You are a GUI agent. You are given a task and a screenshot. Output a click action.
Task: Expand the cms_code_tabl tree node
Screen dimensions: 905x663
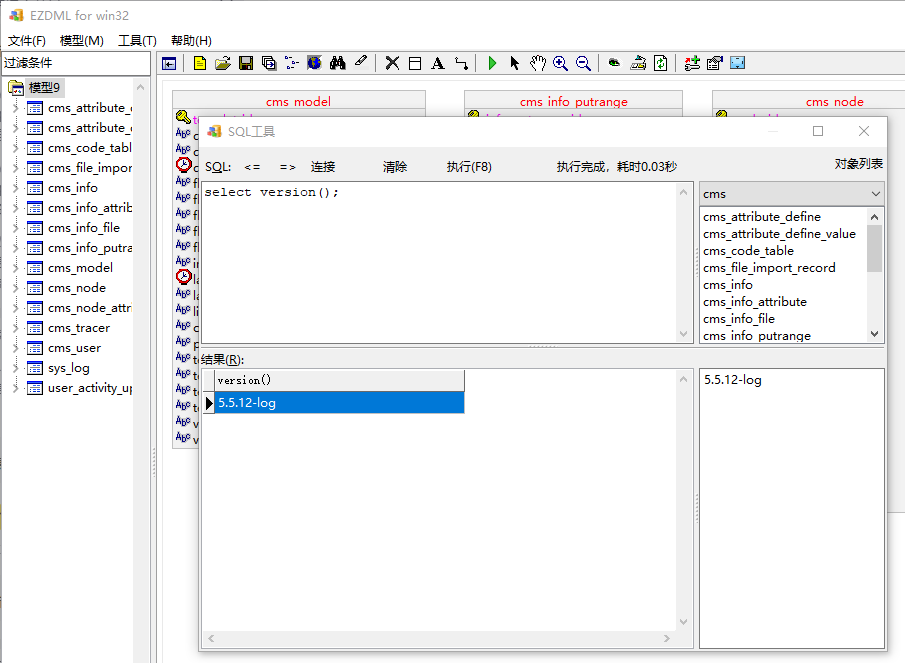16,148
